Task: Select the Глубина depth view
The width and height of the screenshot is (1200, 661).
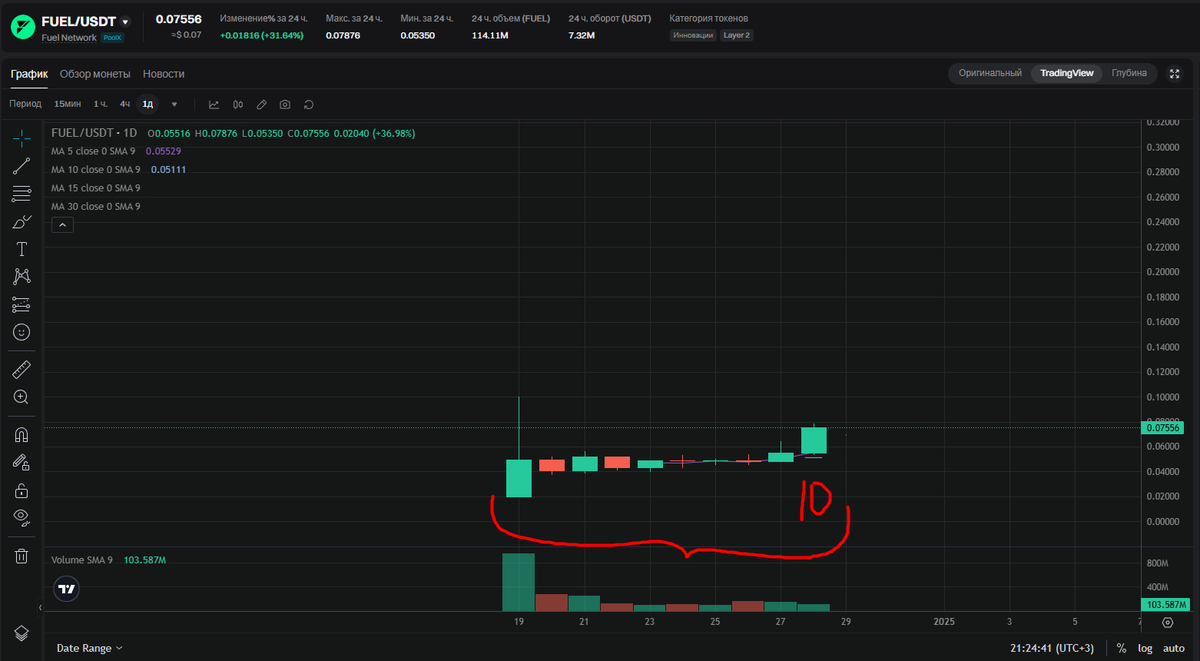Action: (x=1129, y=73)
